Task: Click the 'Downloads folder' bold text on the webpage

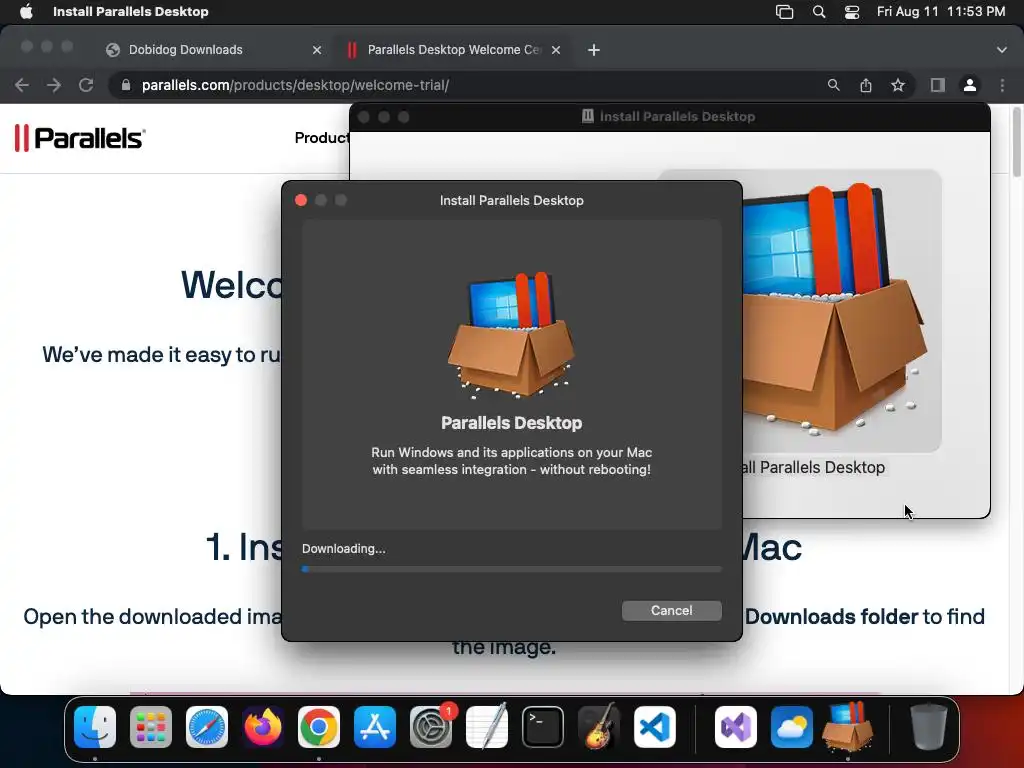Action: [831, 616]
